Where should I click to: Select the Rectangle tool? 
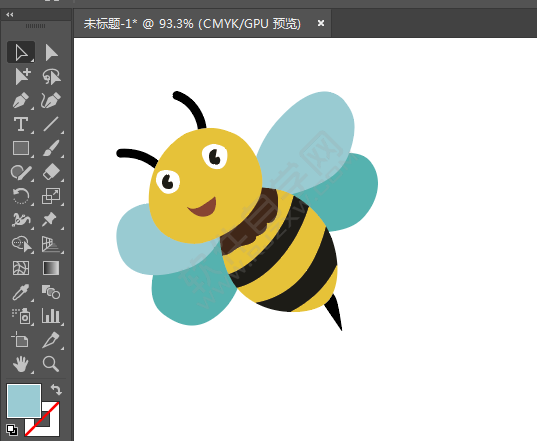[x=21, y=148]
